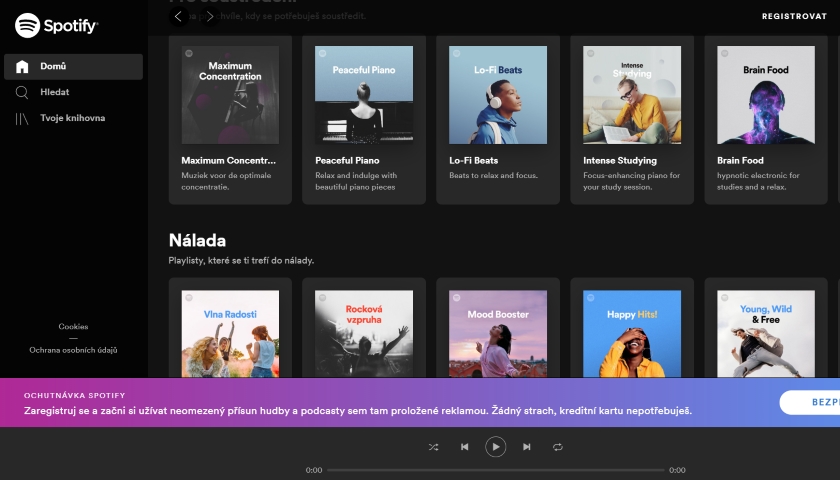
Task: Click the 'Brain Food' card title
Action: click(740, 160)
